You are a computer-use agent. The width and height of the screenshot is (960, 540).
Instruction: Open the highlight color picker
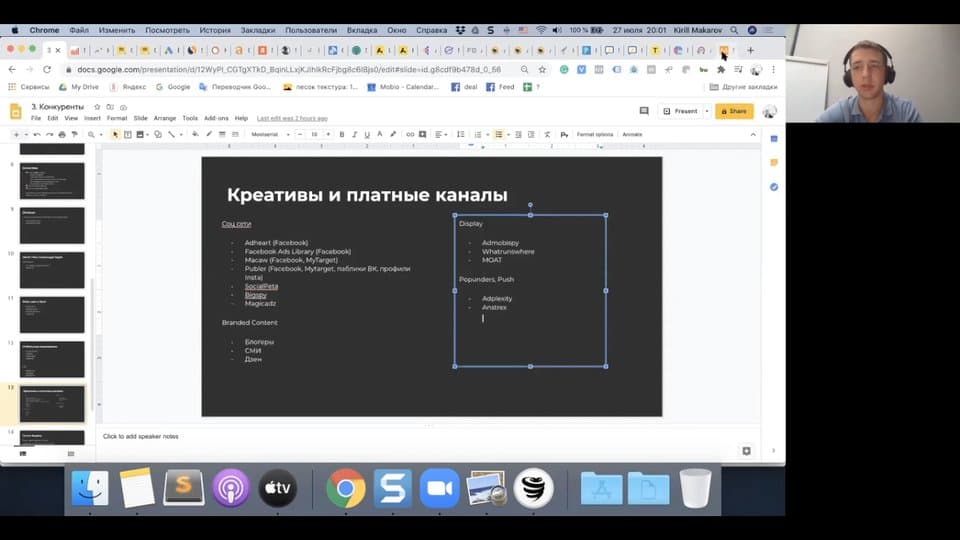(393, 135)
